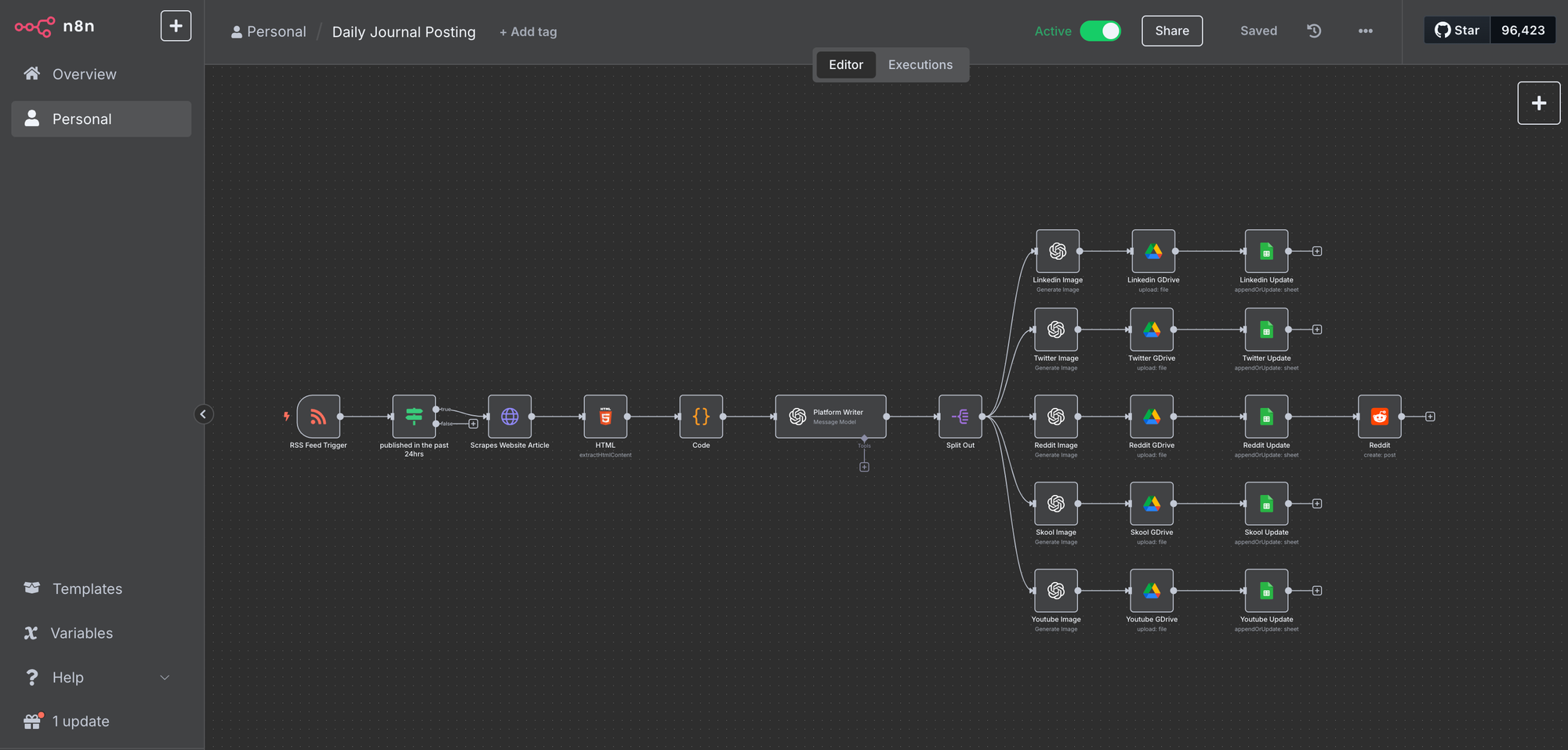Open the Scrapes Website Article node
The height and width of the screenshot is (750, 1568).
tap(510, 416)
